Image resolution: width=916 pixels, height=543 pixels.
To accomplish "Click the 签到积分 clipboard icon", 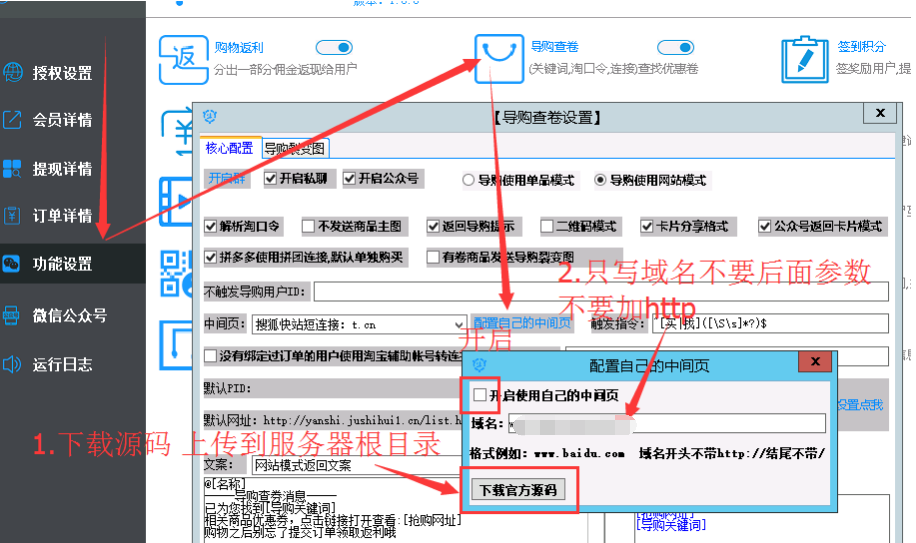I will pos(803,59).
